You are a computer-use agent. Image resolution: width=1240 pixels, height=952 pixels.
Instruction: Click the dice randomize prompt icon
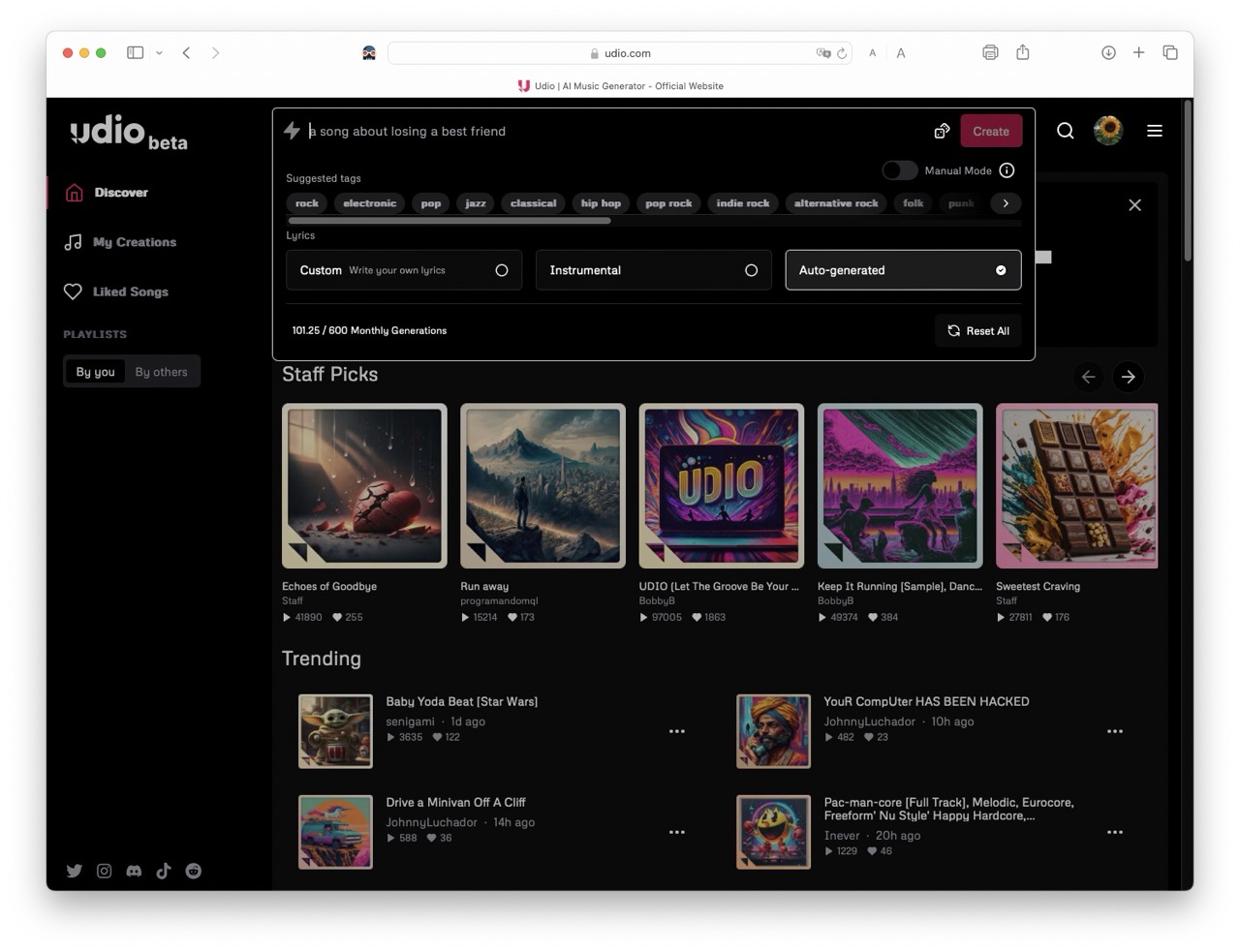tap(941, 131)
